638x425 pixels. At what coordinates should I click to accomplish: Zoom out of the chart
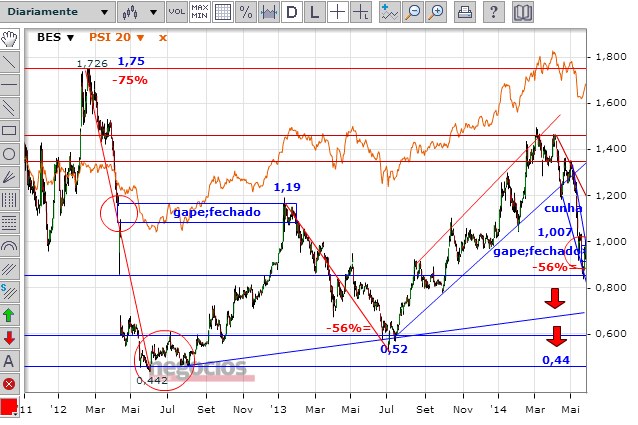(413, 12)
